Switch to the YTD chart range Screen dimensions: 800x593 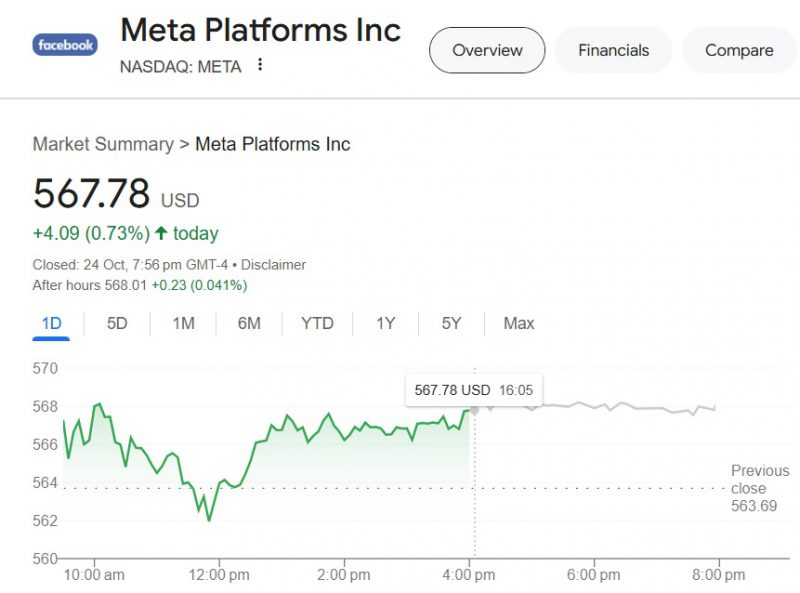pos(316,323)
